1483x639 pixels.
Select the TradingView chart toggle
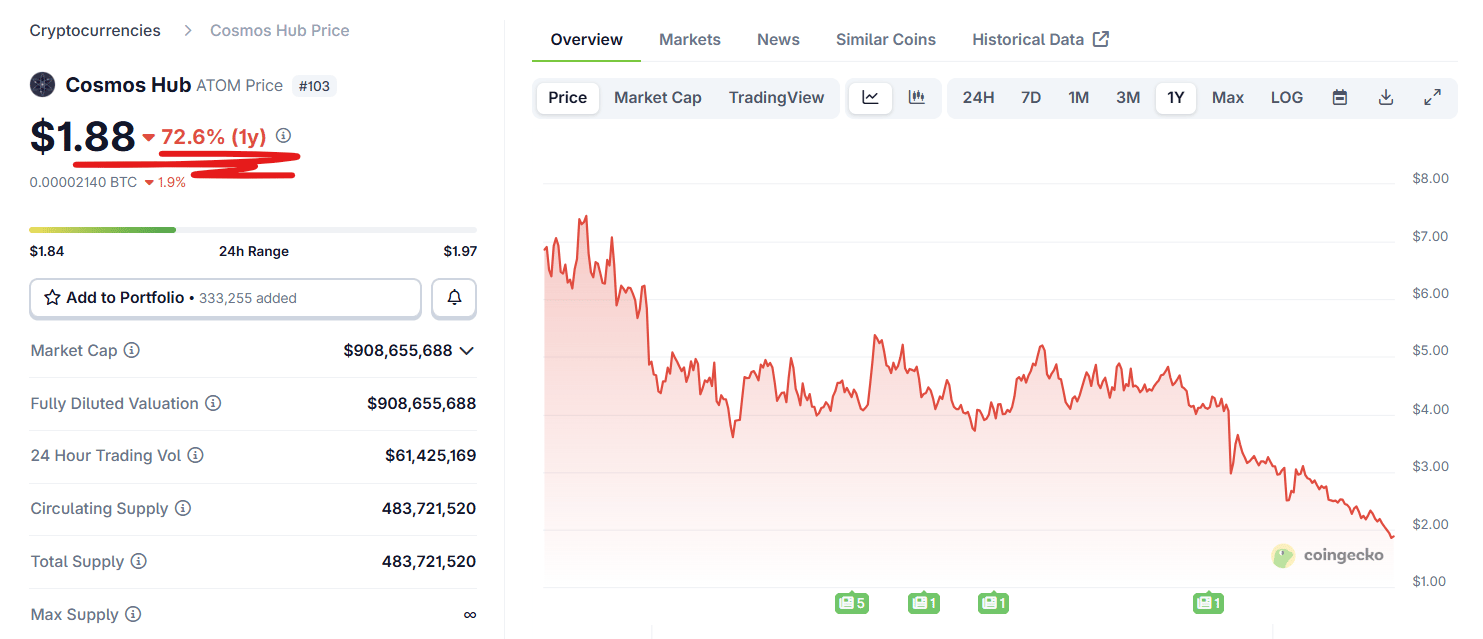coord(777,98)
